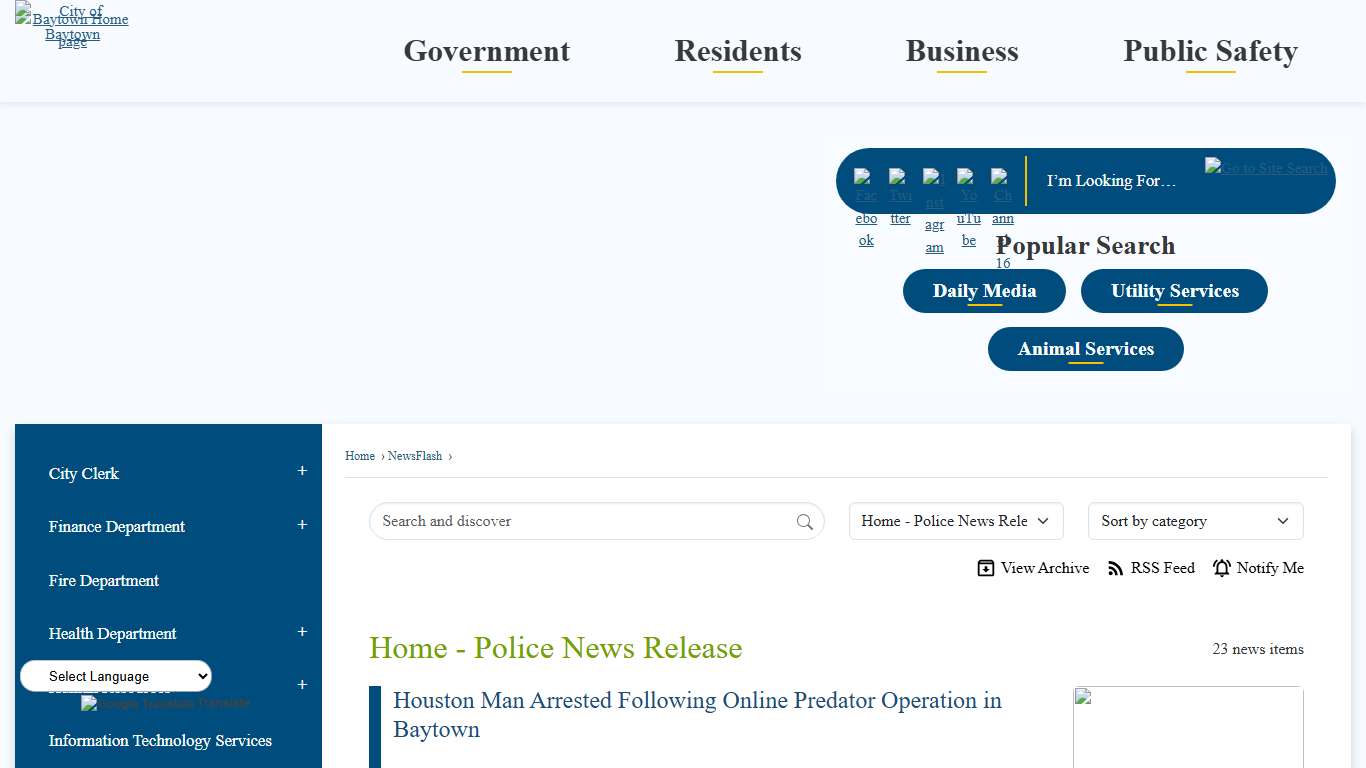Open the Sort by category dropdown
The image size is (1366, 768).
pyautogui.click(x=1195, y=521)
